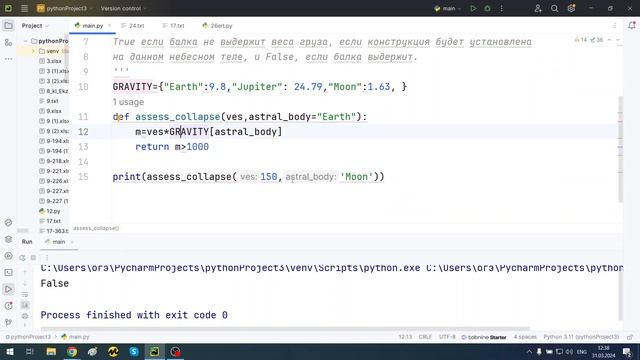Switch to the 26ert.py tab
The image size is (640, 360).
[x=217, y=26]
